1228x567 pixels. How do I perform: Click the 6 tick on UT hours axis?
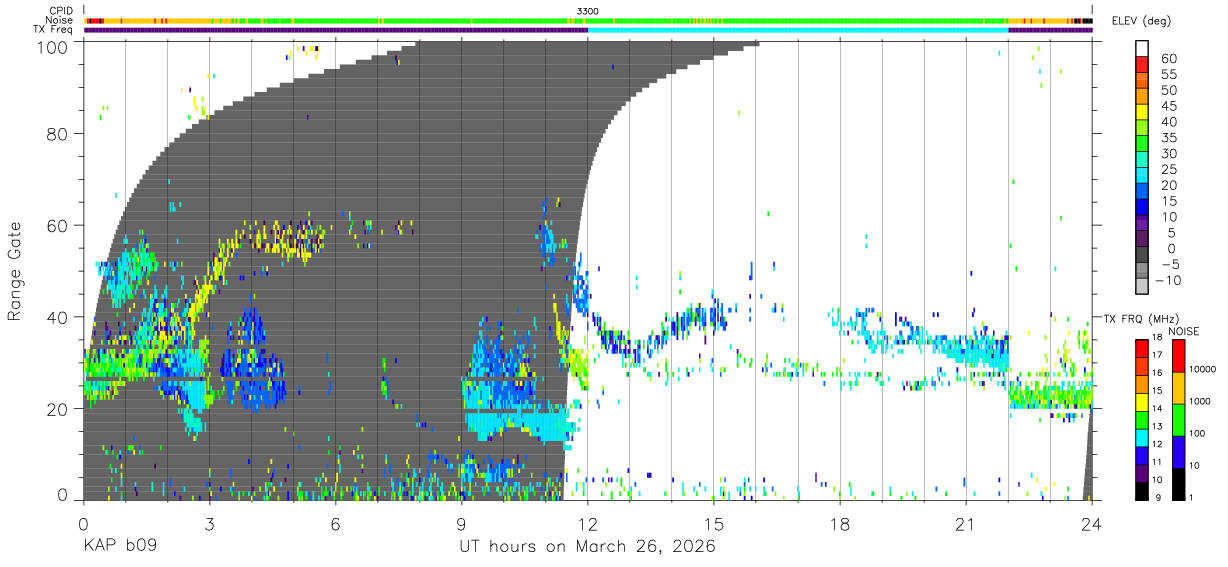[336, 524]
